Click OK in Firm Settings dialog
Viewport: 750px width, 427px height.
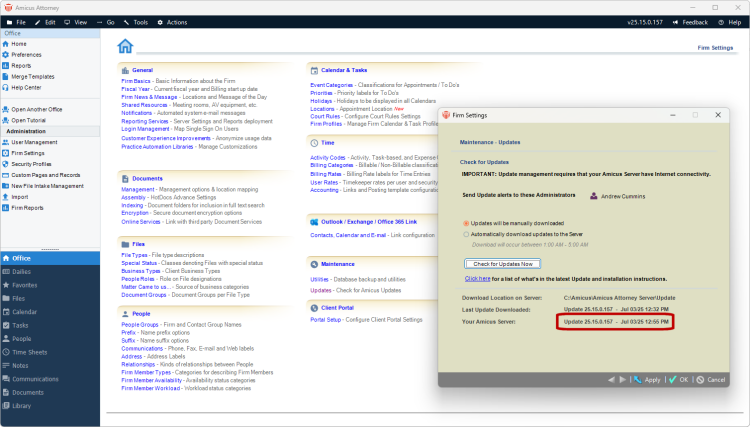click(679, 380)
